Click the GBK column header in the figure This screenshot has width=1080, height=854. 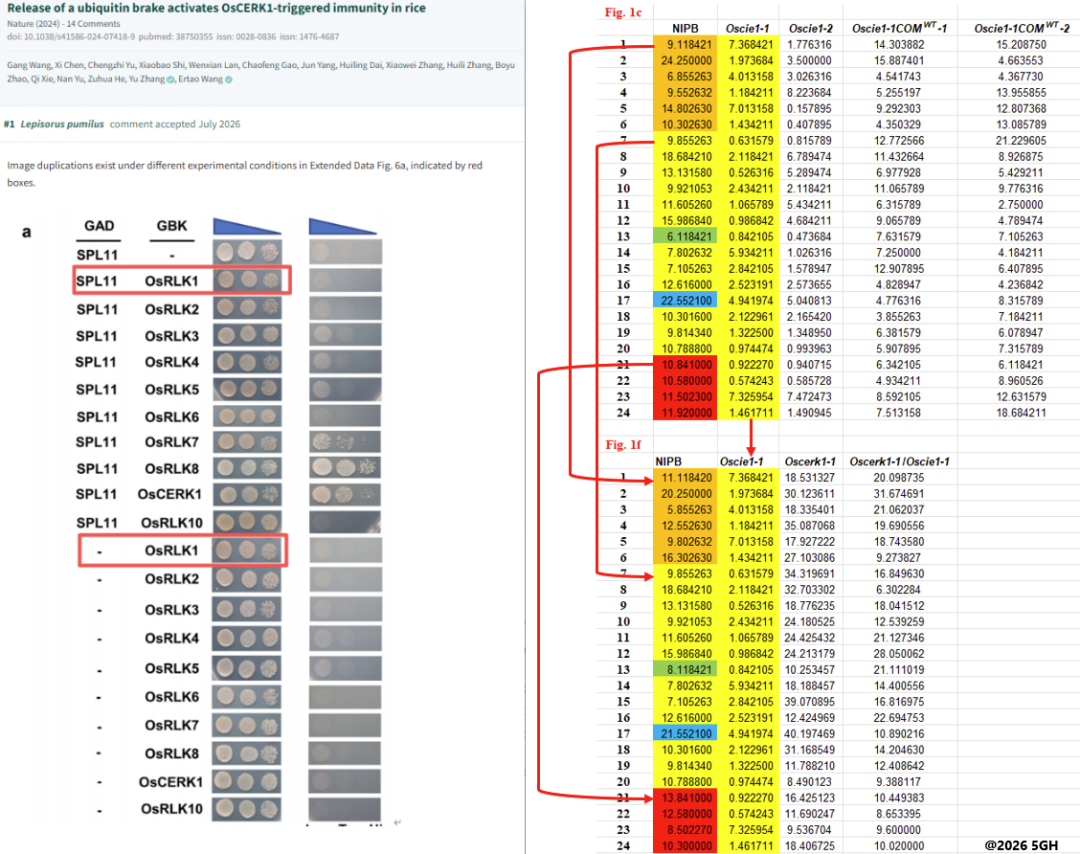pyautogui.click(x=172, y=226)
